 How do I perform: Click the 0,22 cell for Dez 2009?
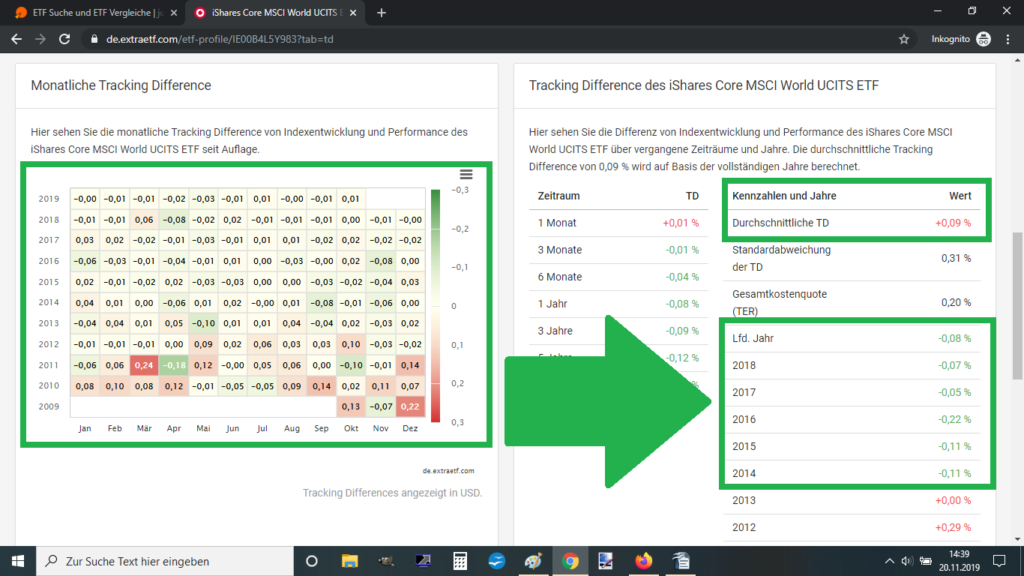(x=410, y=406)
